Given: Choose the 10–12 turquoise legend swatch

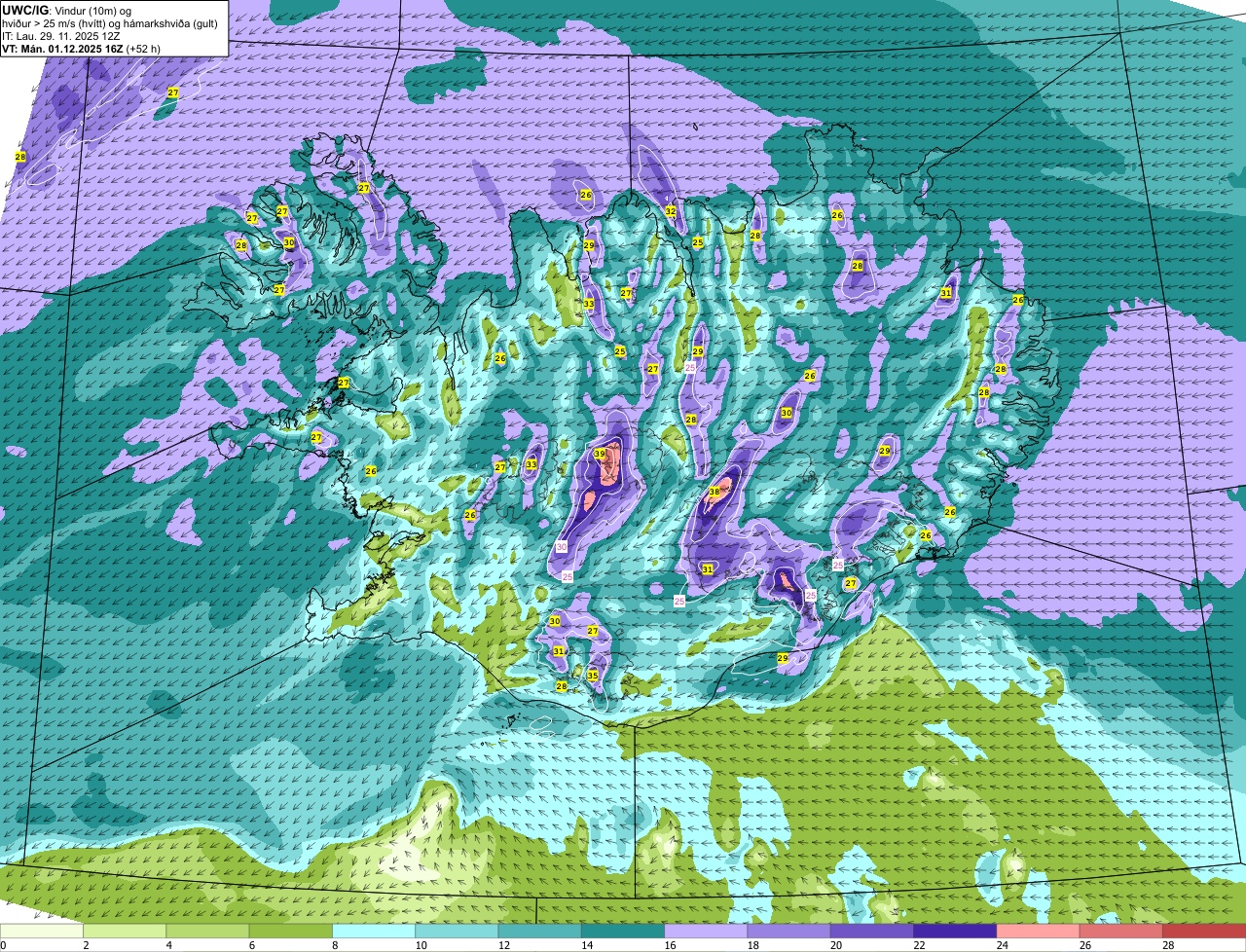Looking at the screenshot, I should 457,932.
